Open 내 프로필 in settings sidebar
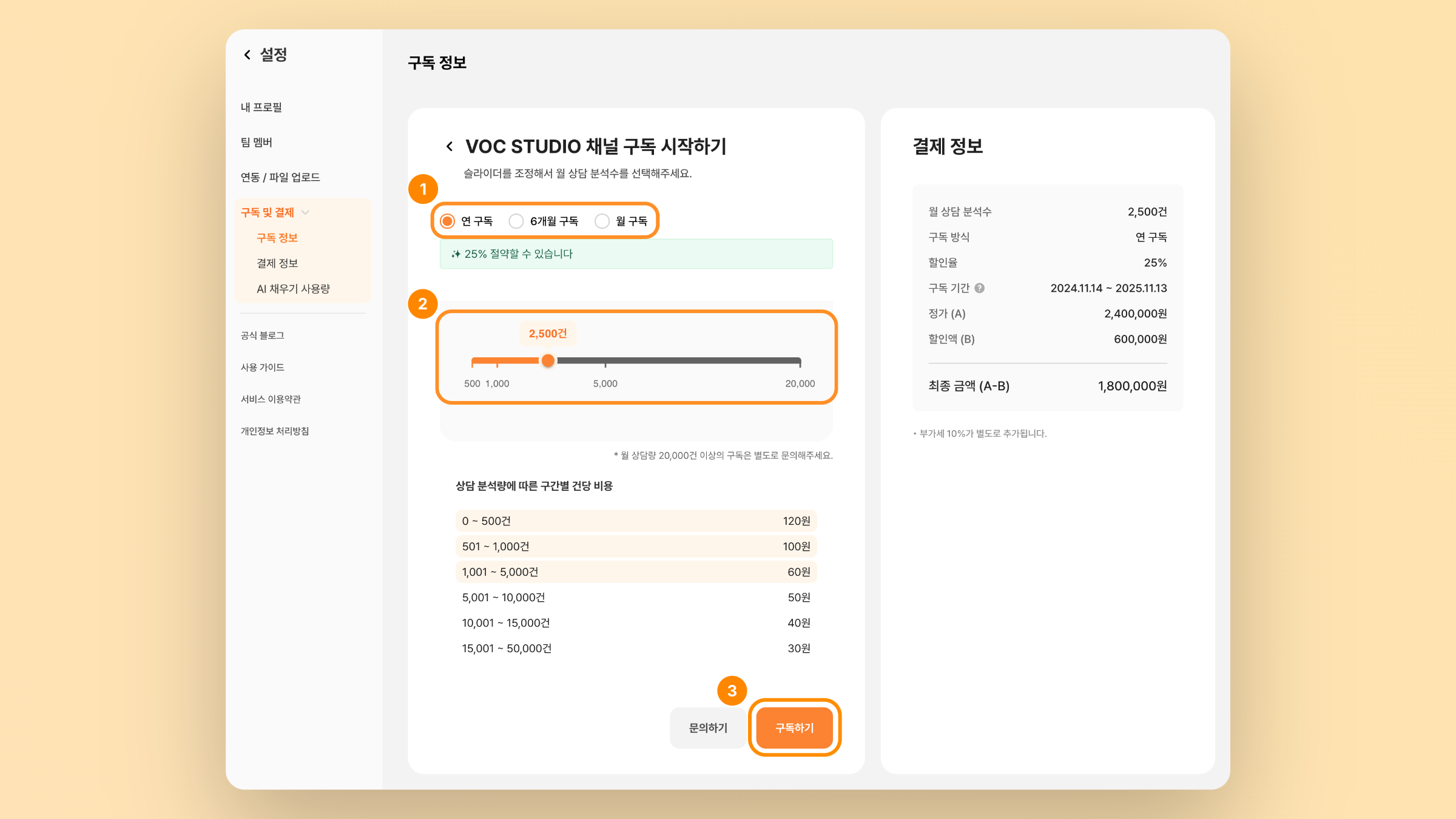 click(x=261, y=107)
